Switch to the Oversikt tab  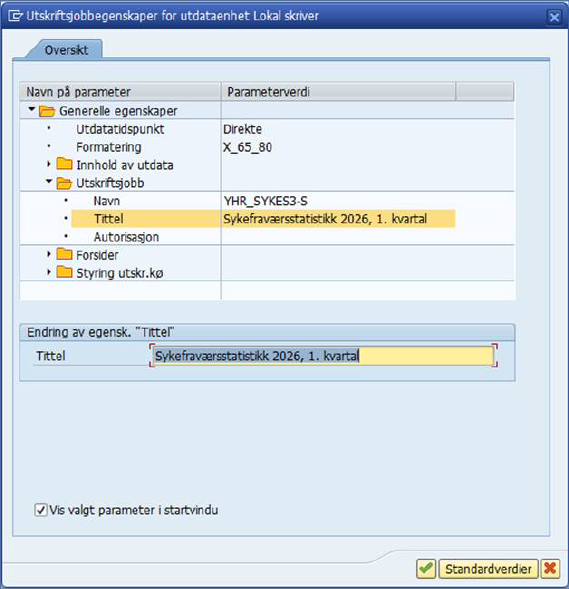(66, 50)
